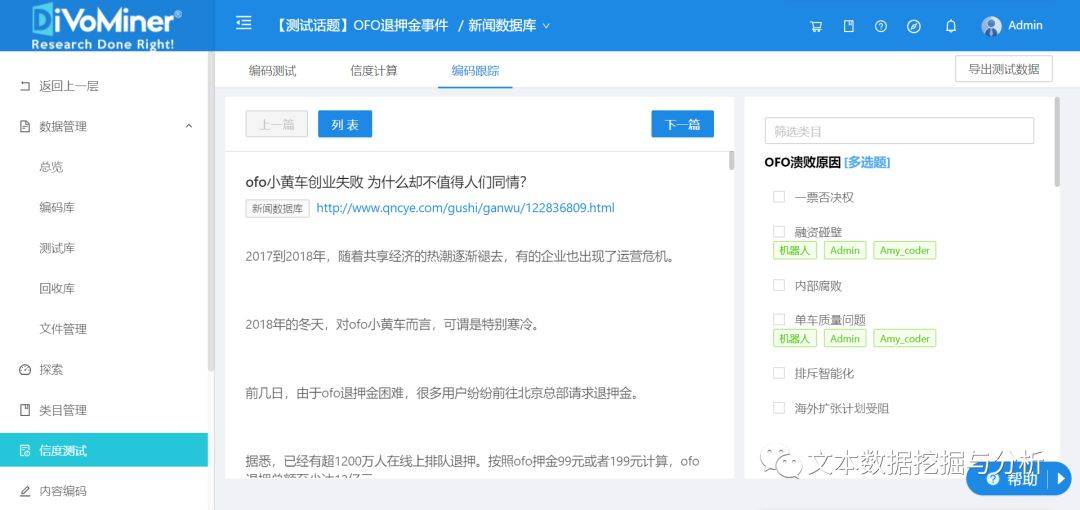Click the OFO溃败原因 heading
1080x510 pixels.
coord(802,163)
